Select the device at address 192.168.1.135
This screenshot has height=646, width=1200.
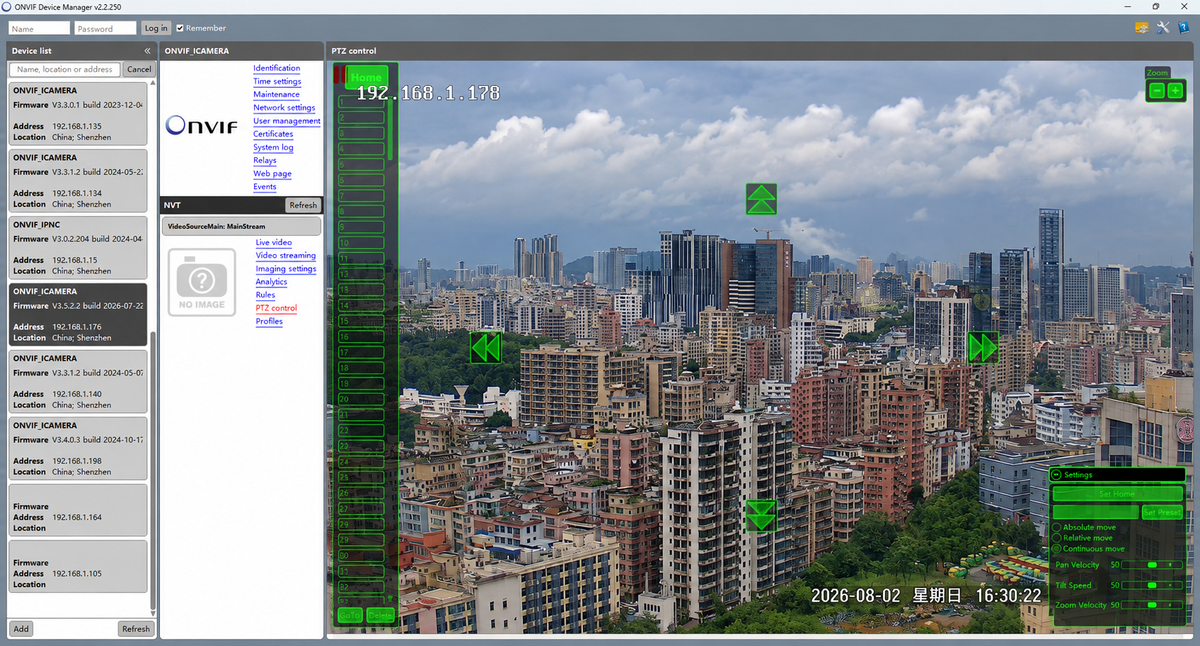click(x=78, y=113)
